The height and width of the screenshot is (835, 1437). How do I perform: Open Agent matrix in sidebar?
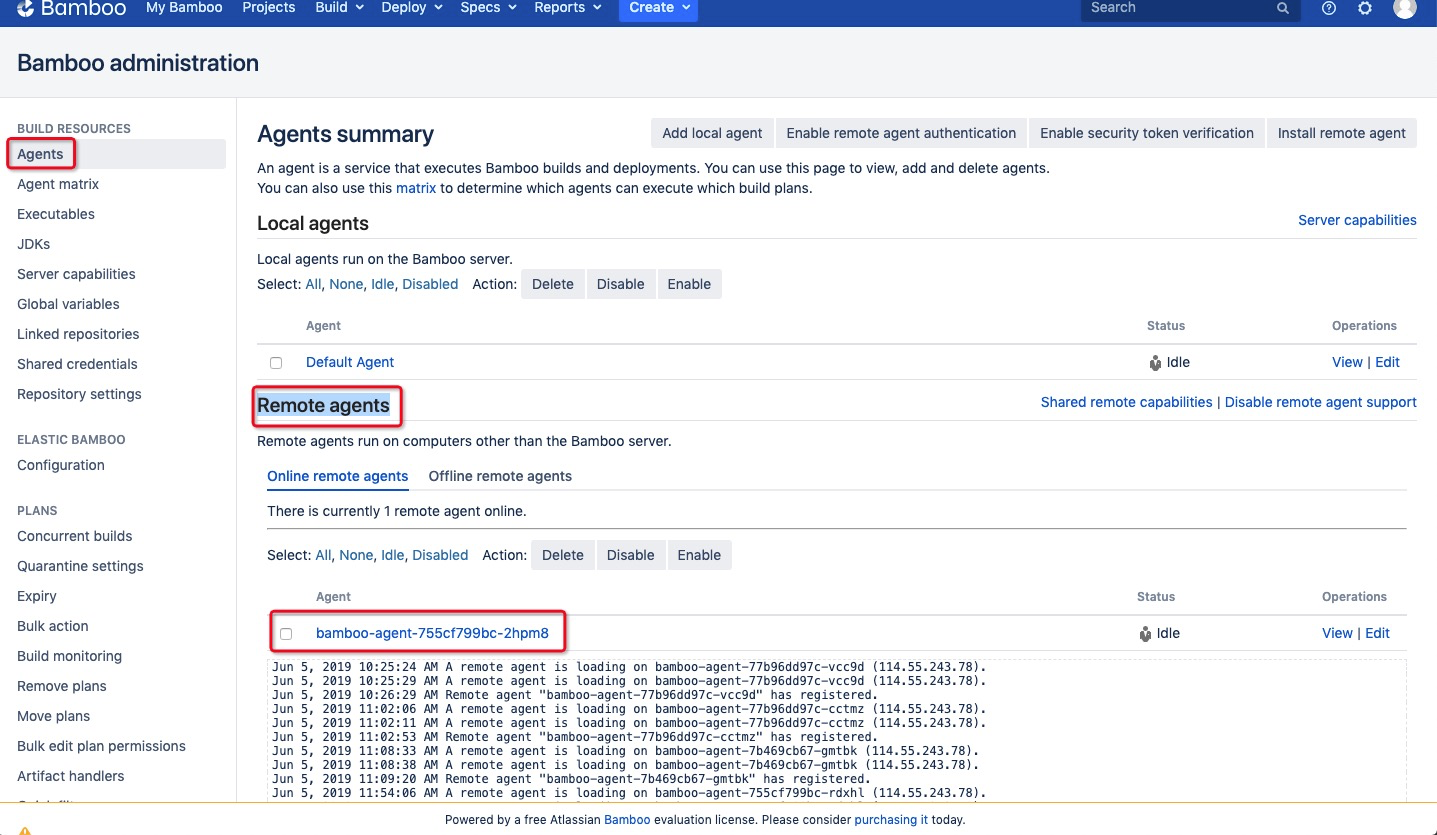tap(58, 184)
